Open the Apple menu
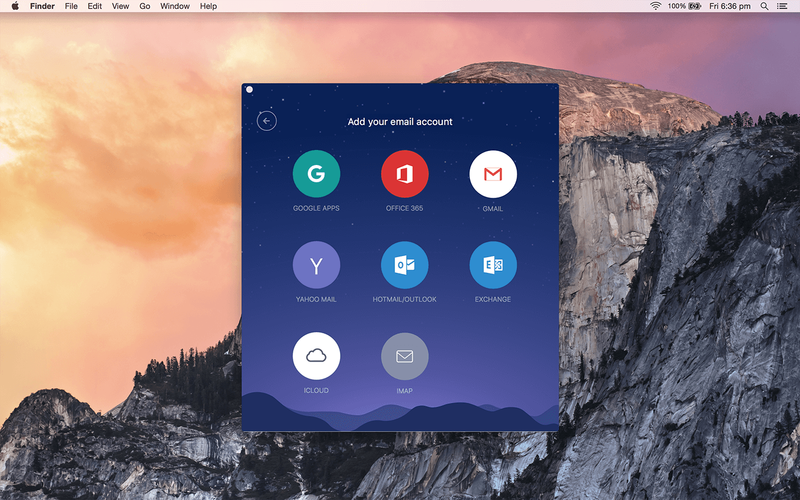 tap(15, 6)
